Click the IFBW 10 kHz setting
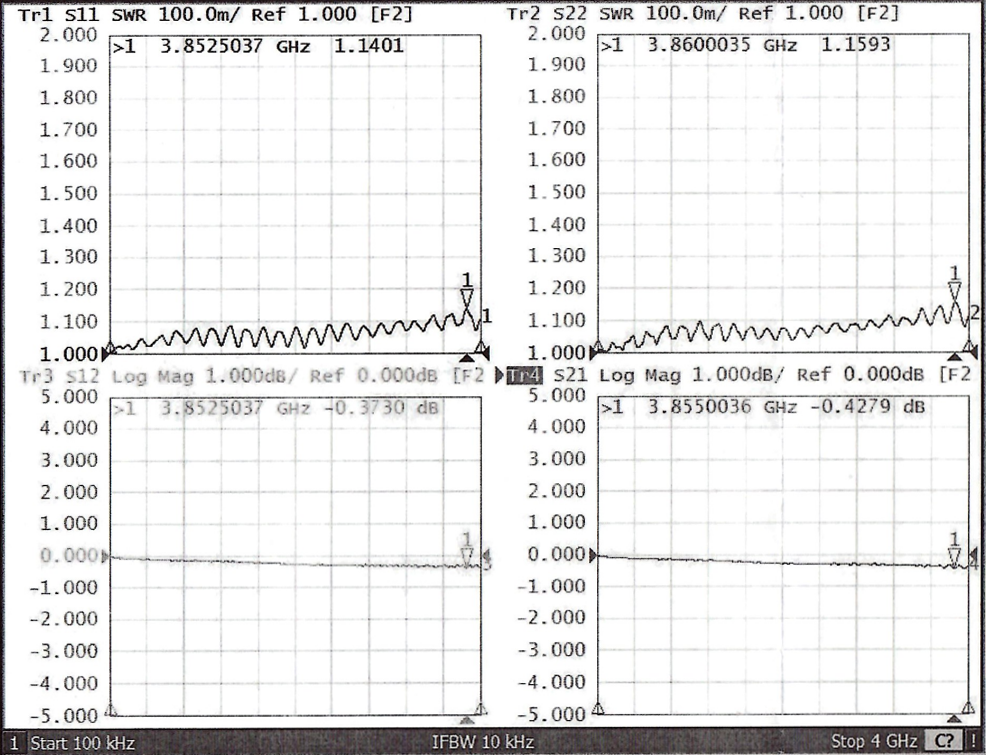 point(482,742)
